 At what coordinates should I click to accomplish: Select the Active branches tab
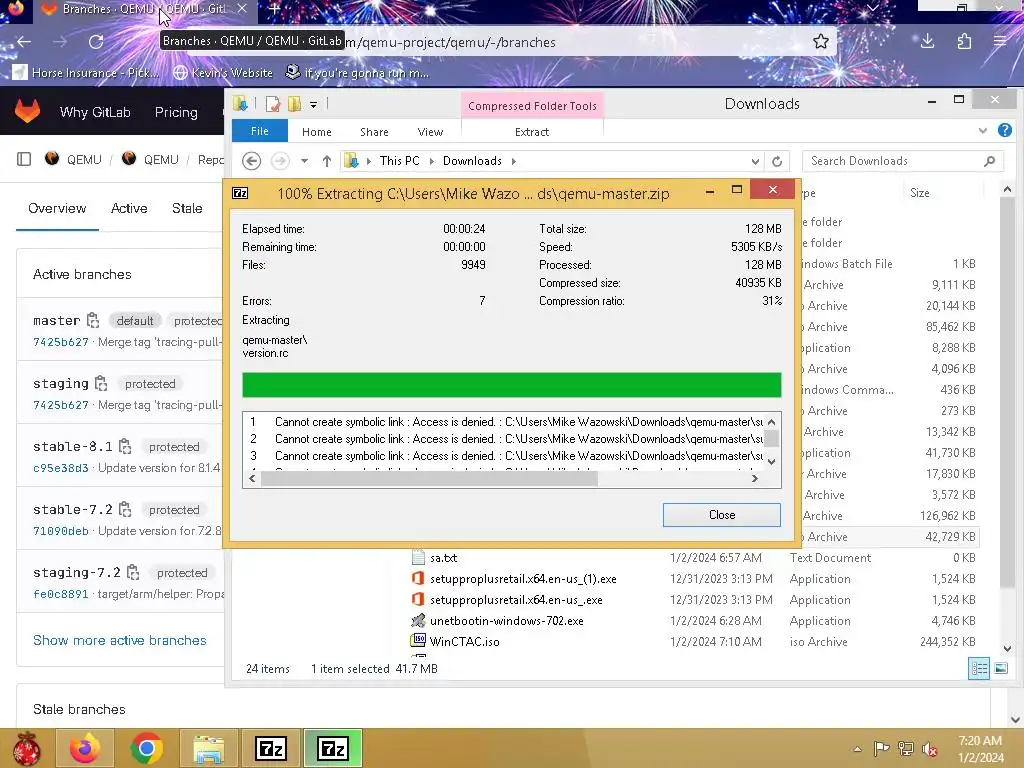point(129,208)
